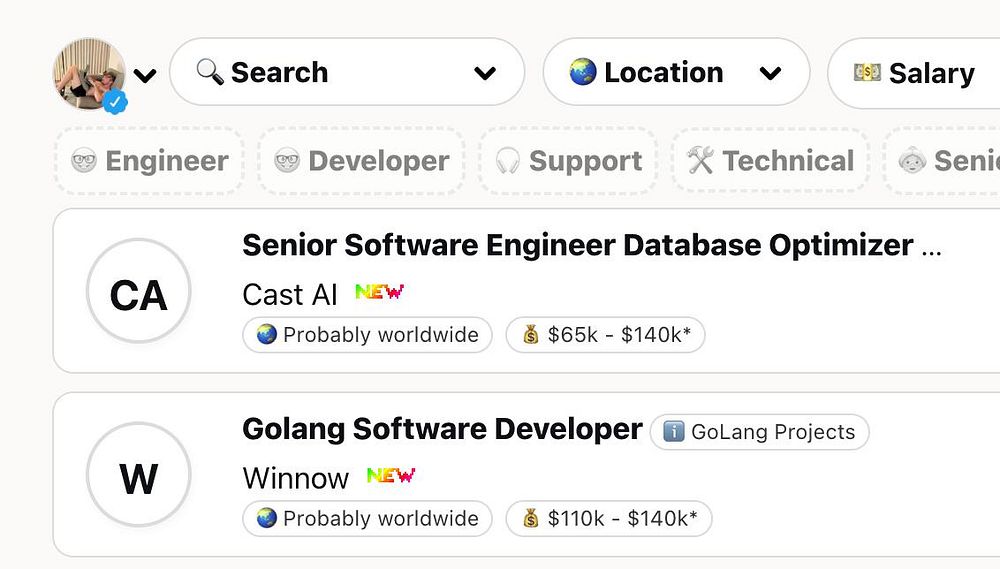This screenshot has height=569, width=1000.
Task: Open the Salary filter dropdown
Action: coord(914,73)
